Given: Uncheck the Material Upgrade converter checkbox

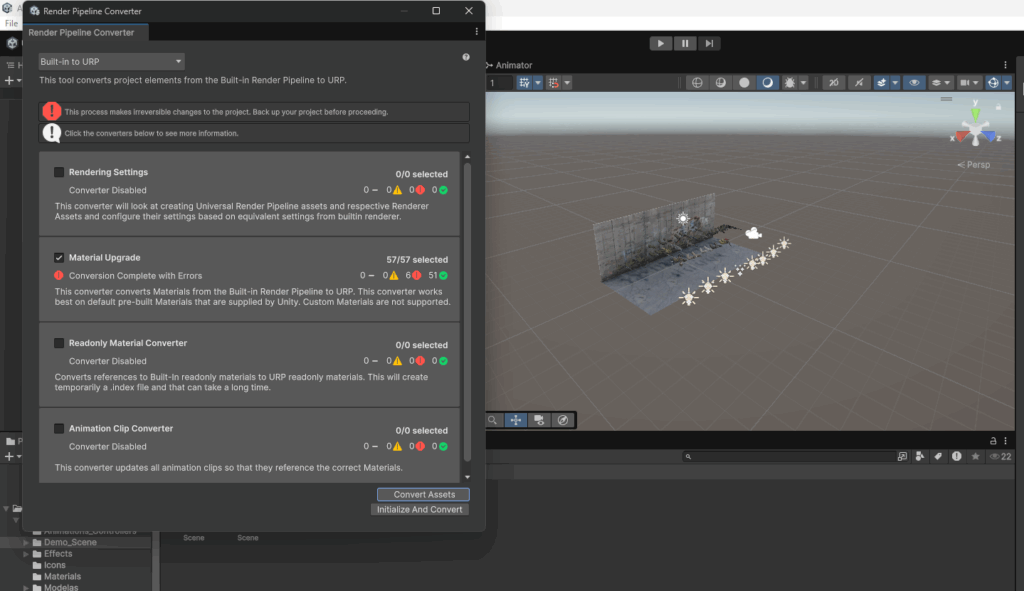Looking at the screenshot, I should 59,258.
